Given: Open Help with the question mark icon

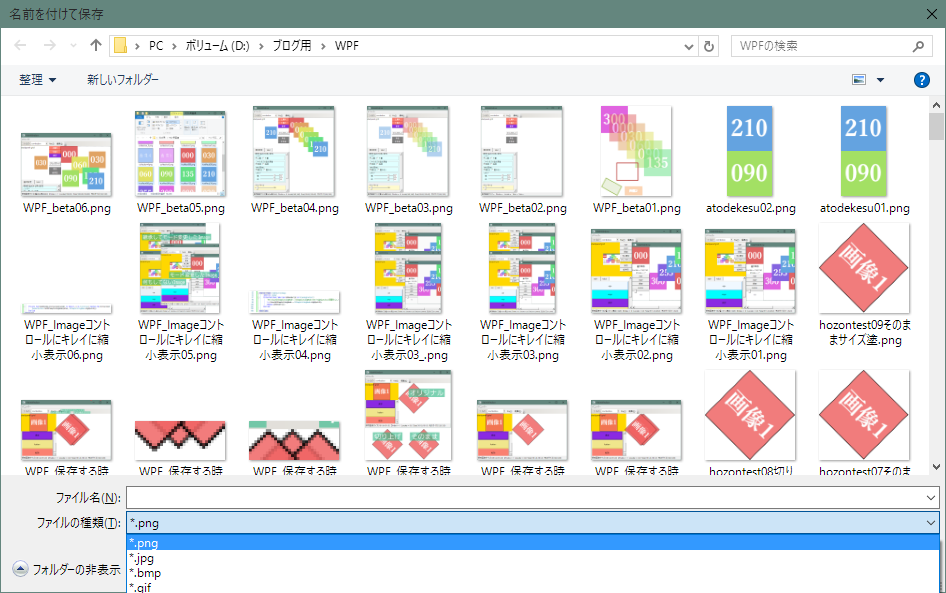Looking at the screenshot, I should coord(921,79).
